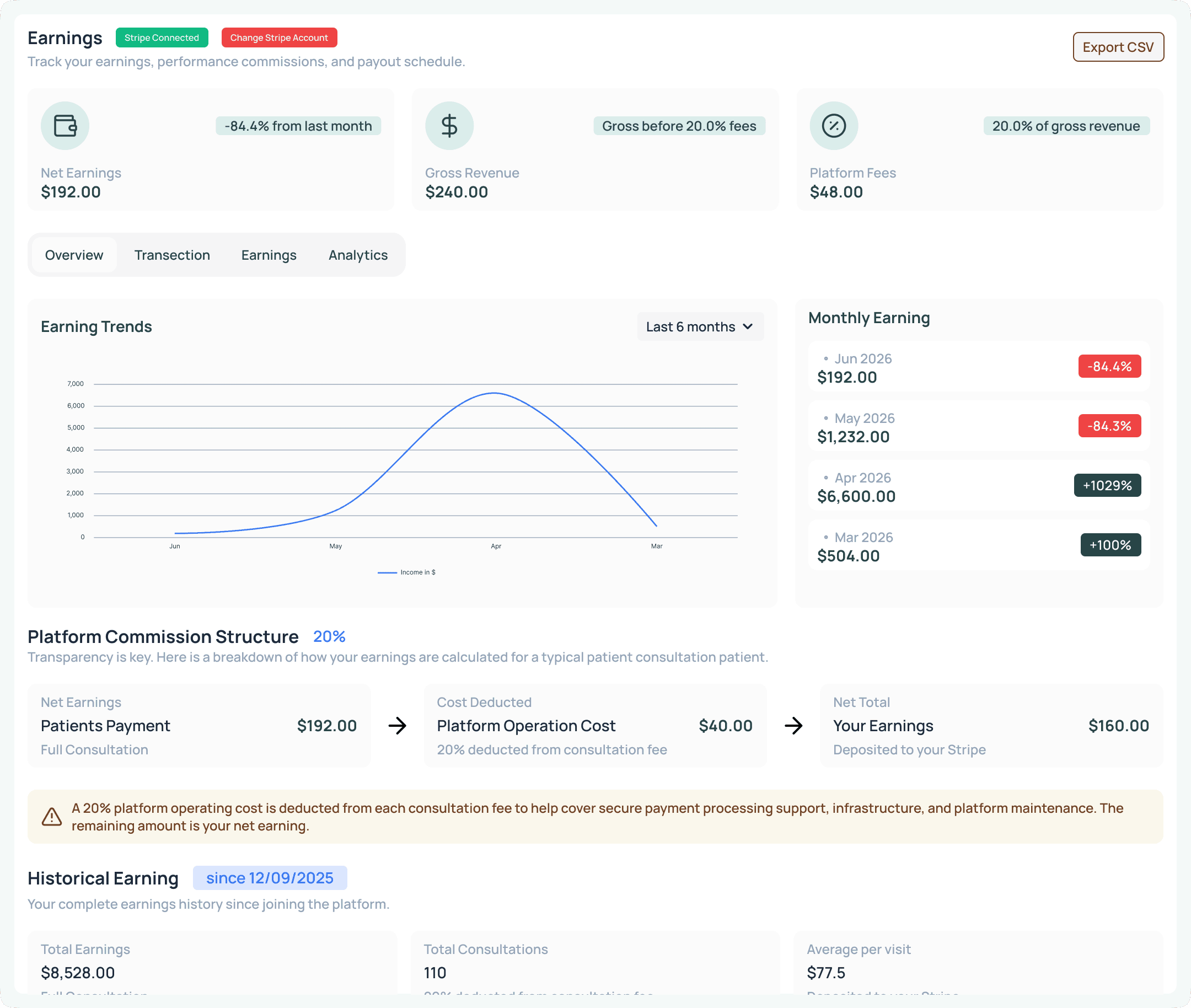Export earnings with Export CSV button
Viewport: 1191px width, 1008px height.
click(1118, 47)
